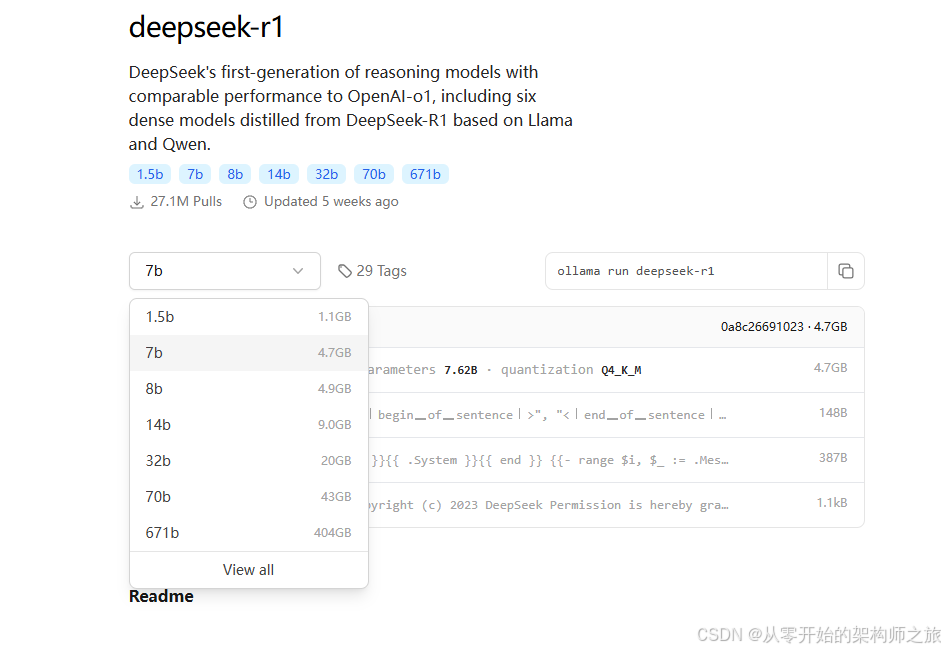Open the 32b tag pill

326,173
